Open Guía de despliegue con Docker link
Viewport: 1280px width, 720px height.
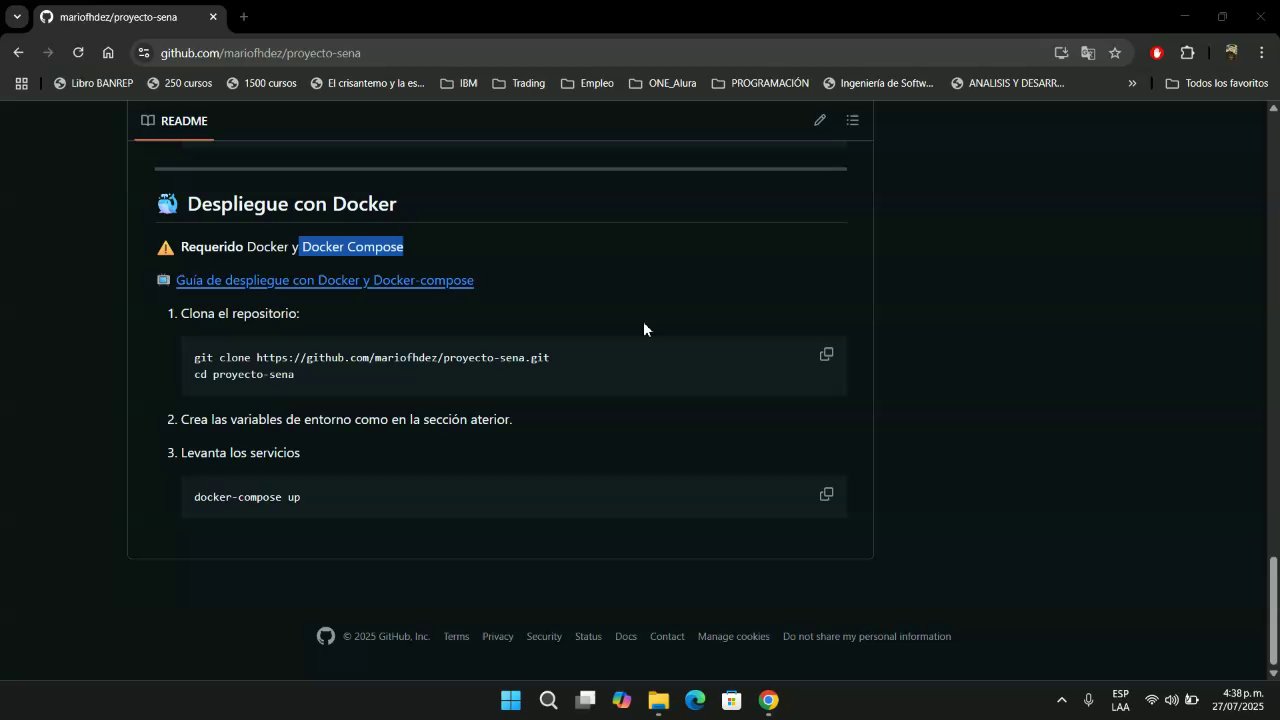[x=325, y=280]
